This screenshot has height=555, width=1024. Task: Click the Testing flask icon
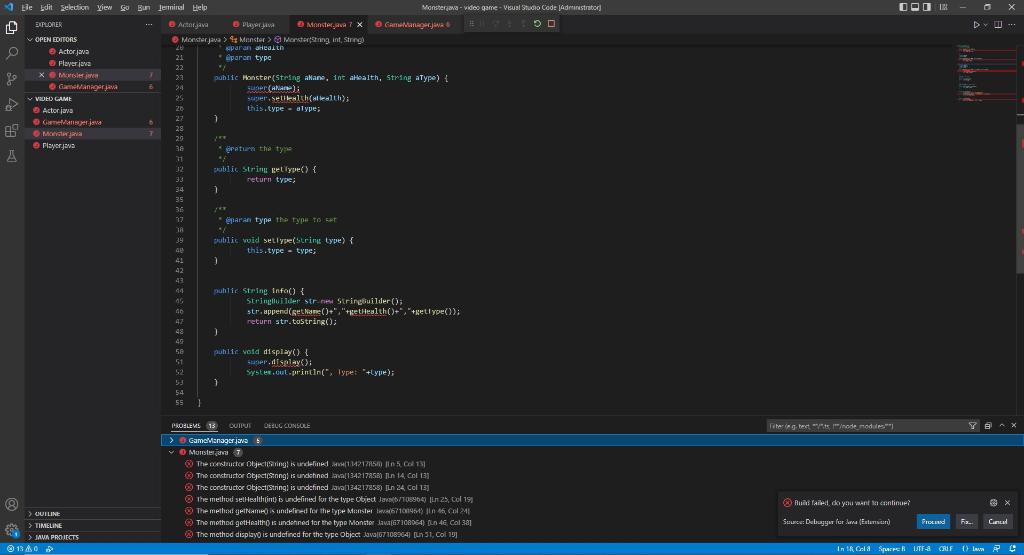[12, 156]
